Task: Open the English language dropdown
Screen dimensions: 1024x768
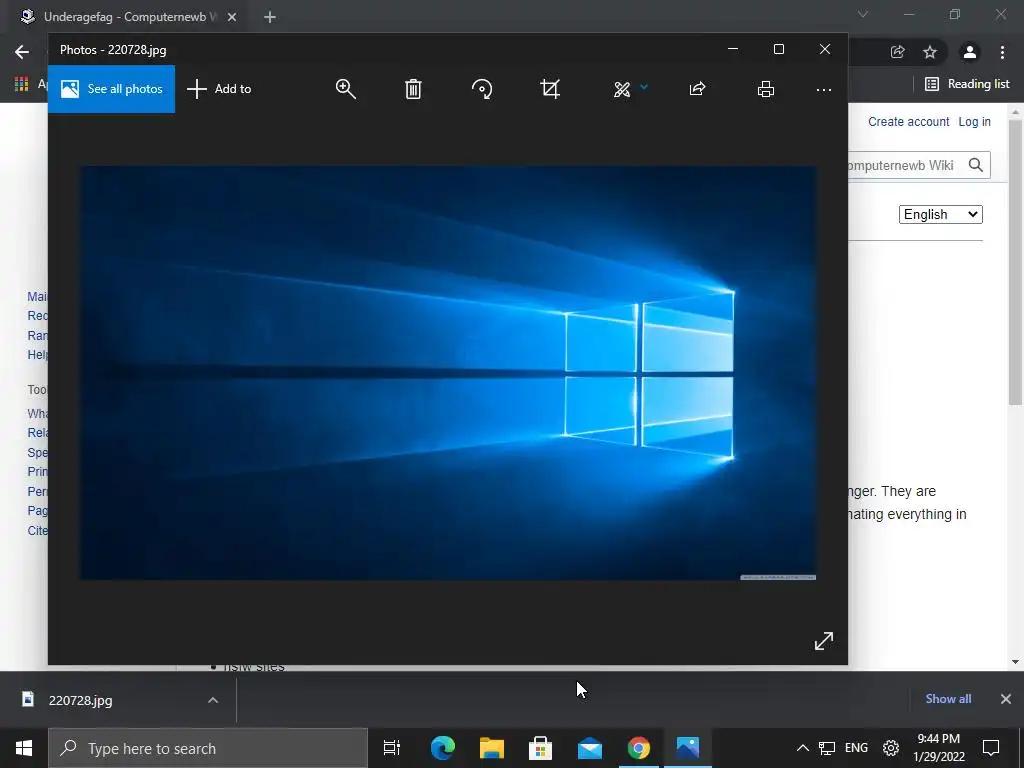Action: coord(940,214)
